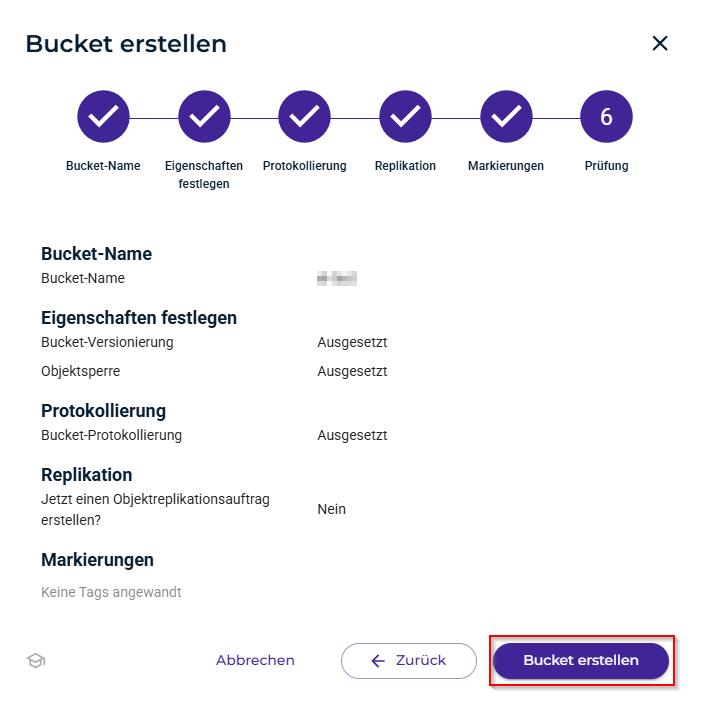Click the Bucket-Protokollierung Ausgesetzt value

[352, 435]
